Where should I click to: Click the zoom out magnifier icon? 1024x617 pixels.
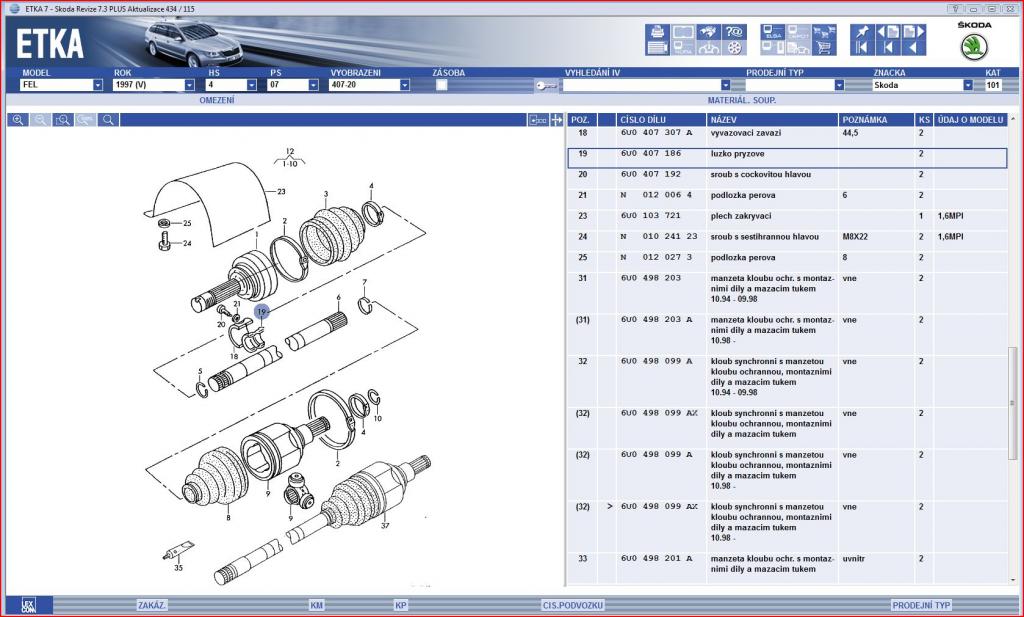point(40,120)
